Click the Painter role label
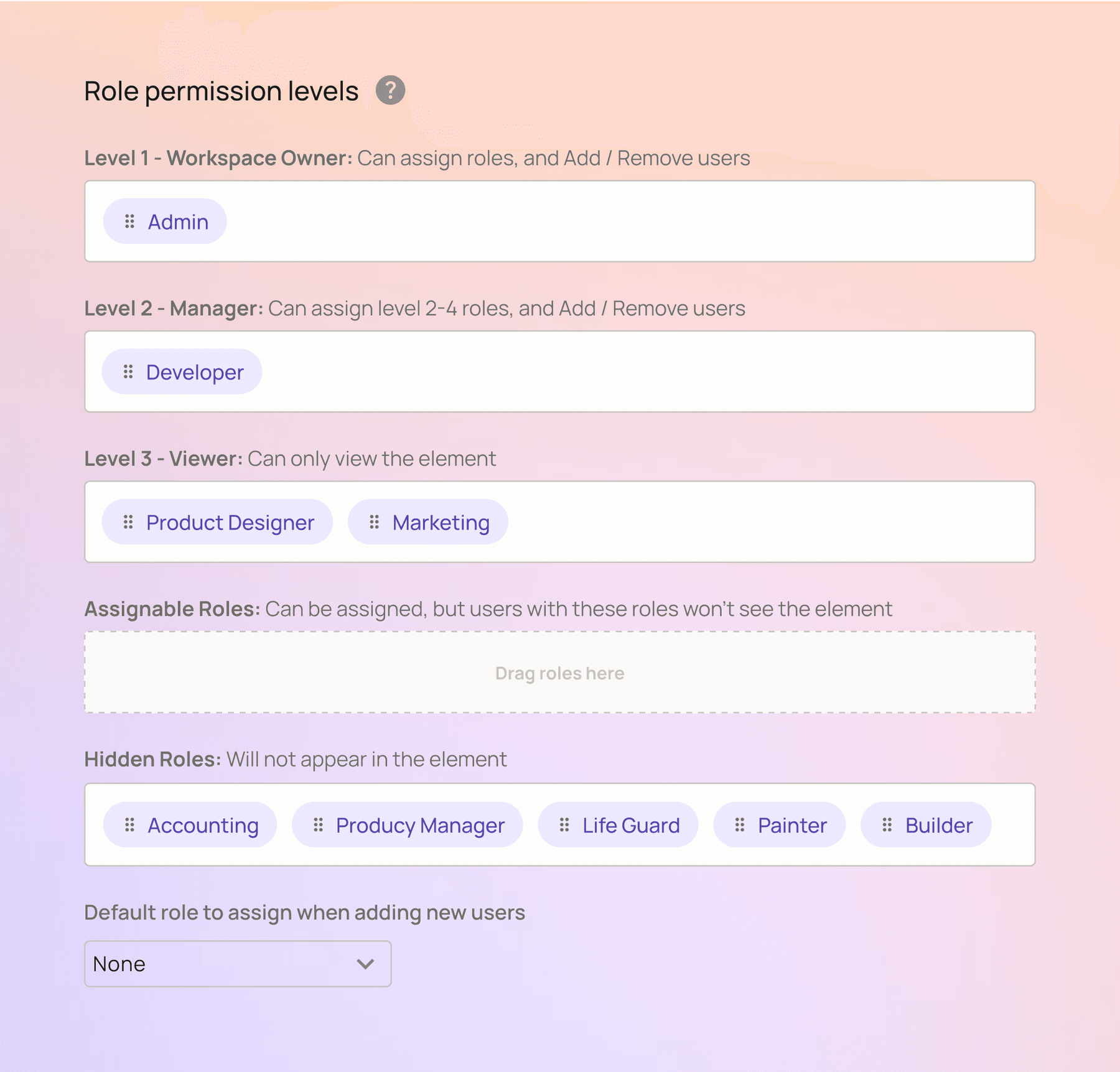This screenshot has height=1072, width=1120. tap(791, 826)
